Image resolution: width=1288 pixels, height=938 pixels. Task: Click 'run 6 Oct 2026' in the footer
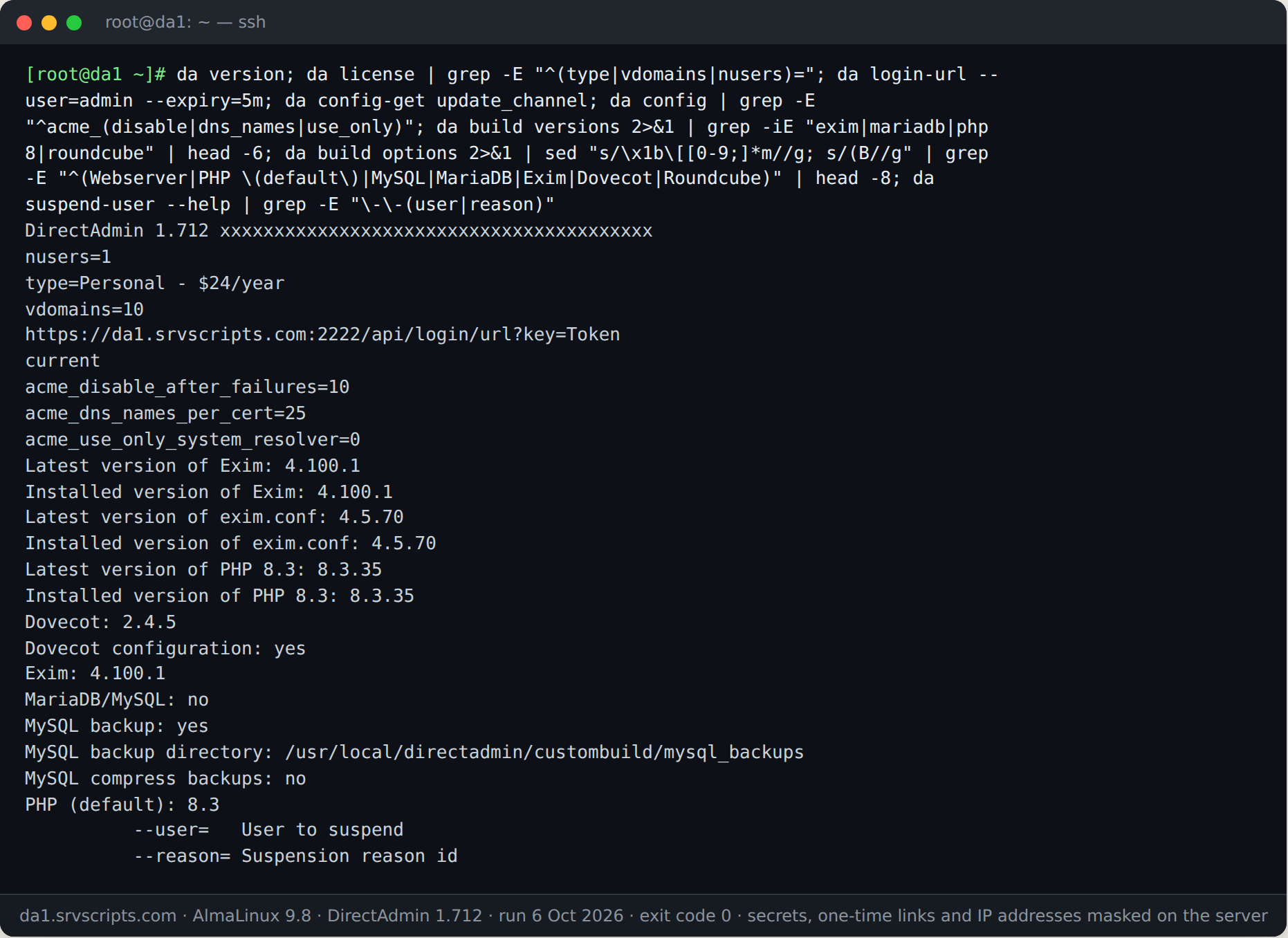click(561, 915)
